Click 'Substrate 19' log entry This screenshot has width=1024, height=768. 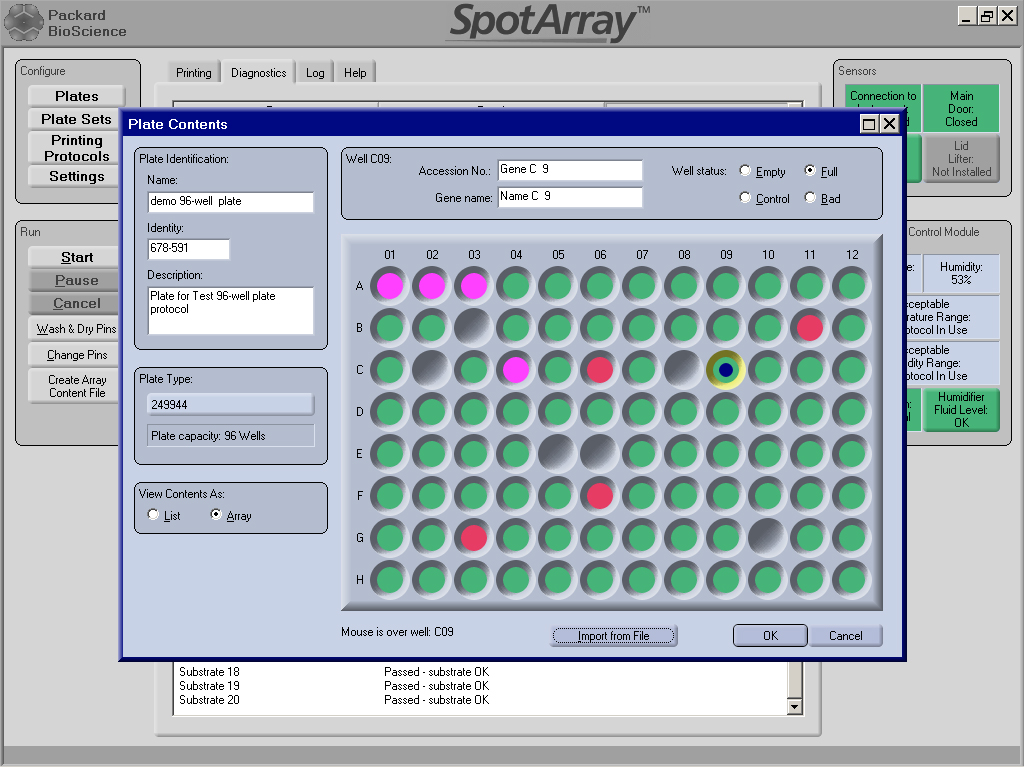[209, 686]
